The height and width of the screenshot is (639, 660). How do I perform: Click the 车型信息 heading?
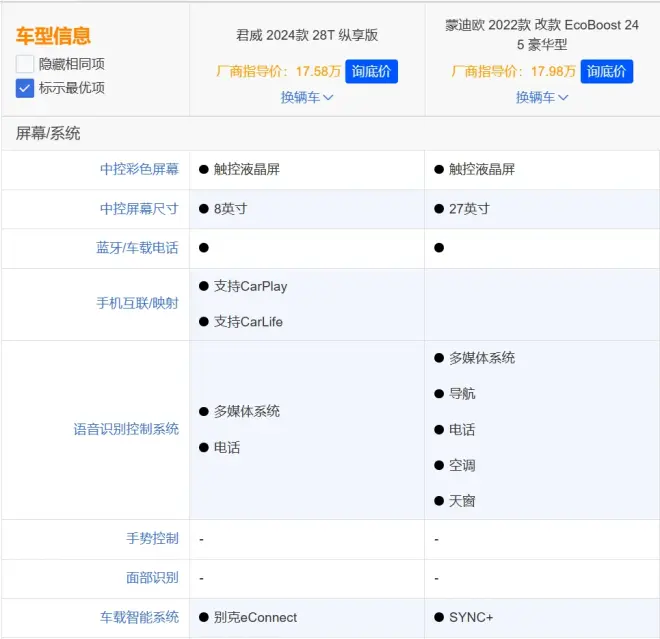[53, 36]
